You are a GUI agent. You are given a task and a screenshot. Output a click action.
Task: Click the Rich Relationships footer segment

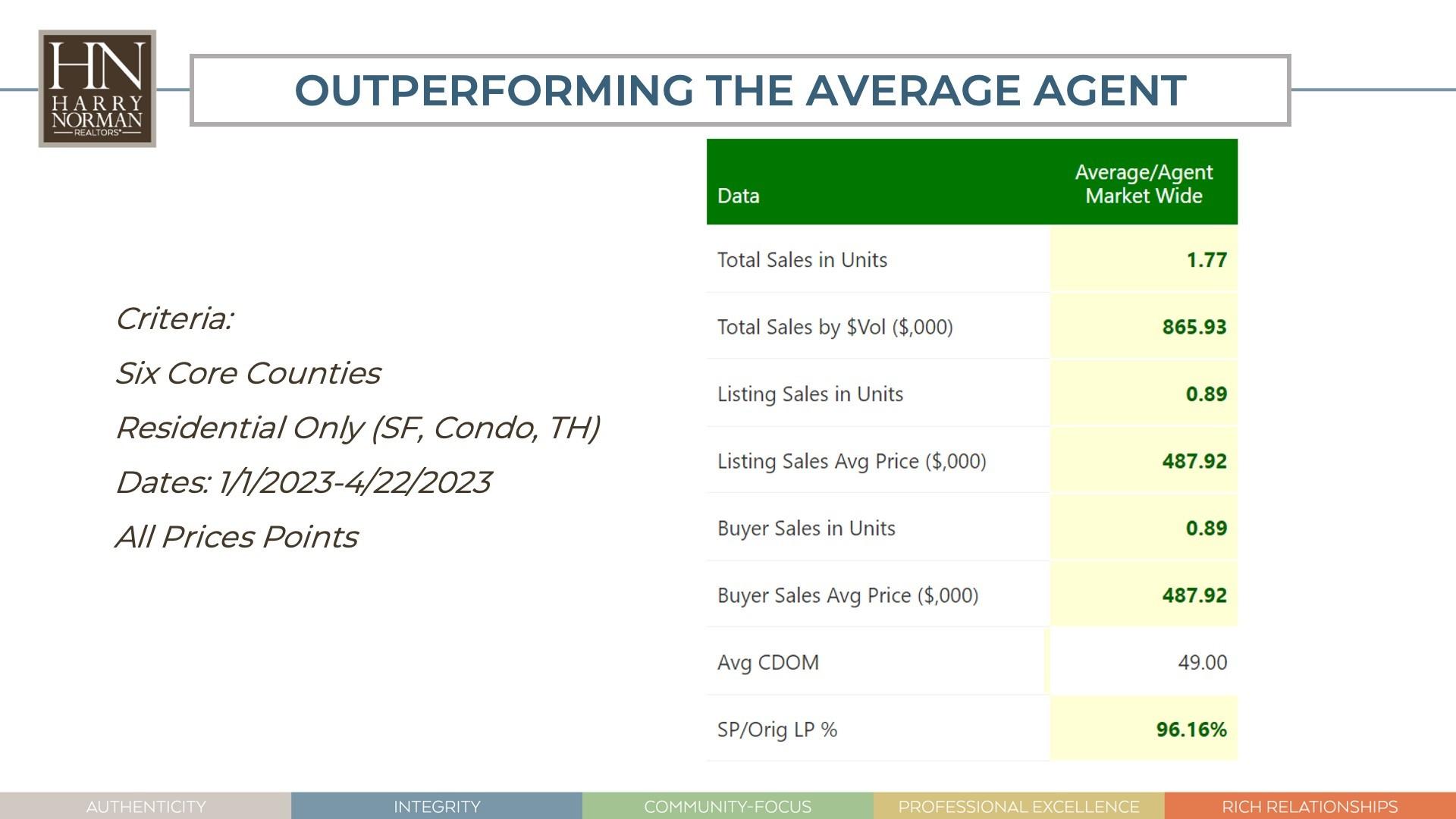pos(1310,806)
